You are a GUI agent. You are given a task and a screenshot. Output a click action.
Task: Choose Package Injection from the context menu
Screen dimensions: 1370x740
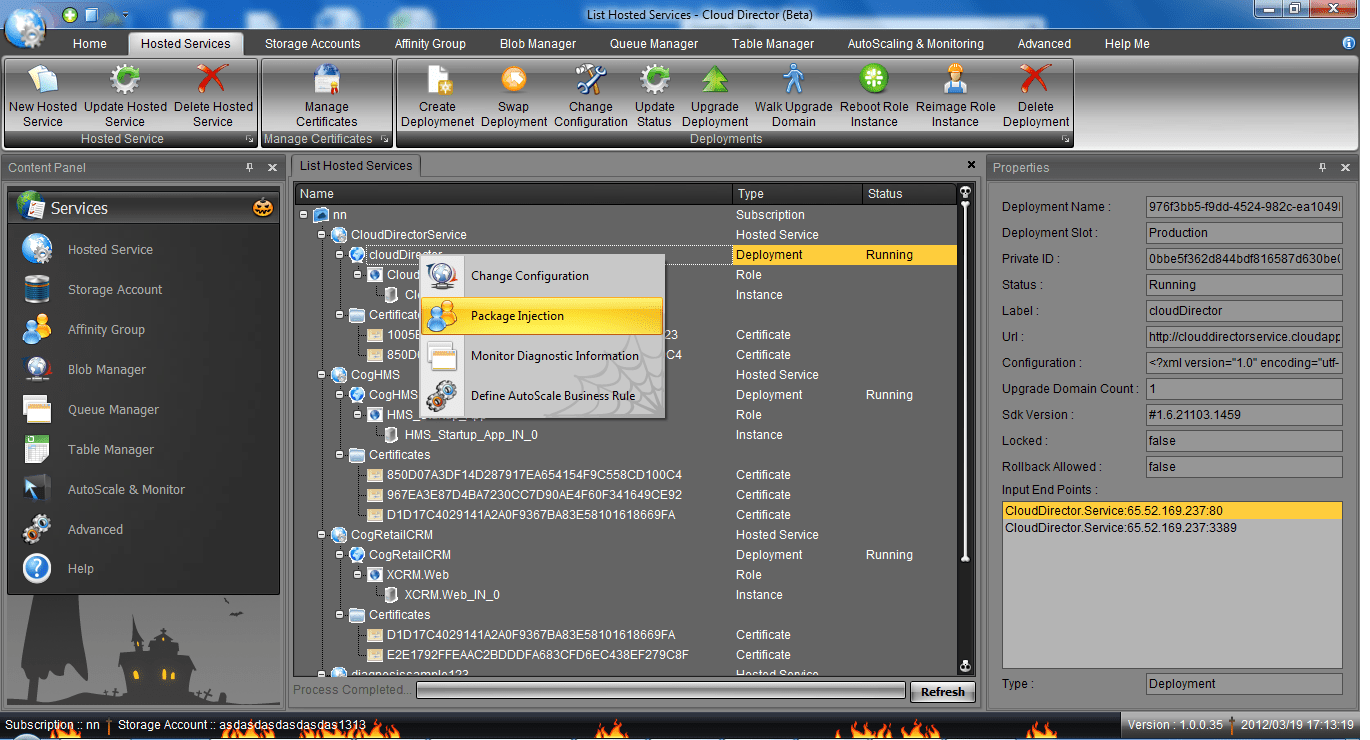[517, 316]
